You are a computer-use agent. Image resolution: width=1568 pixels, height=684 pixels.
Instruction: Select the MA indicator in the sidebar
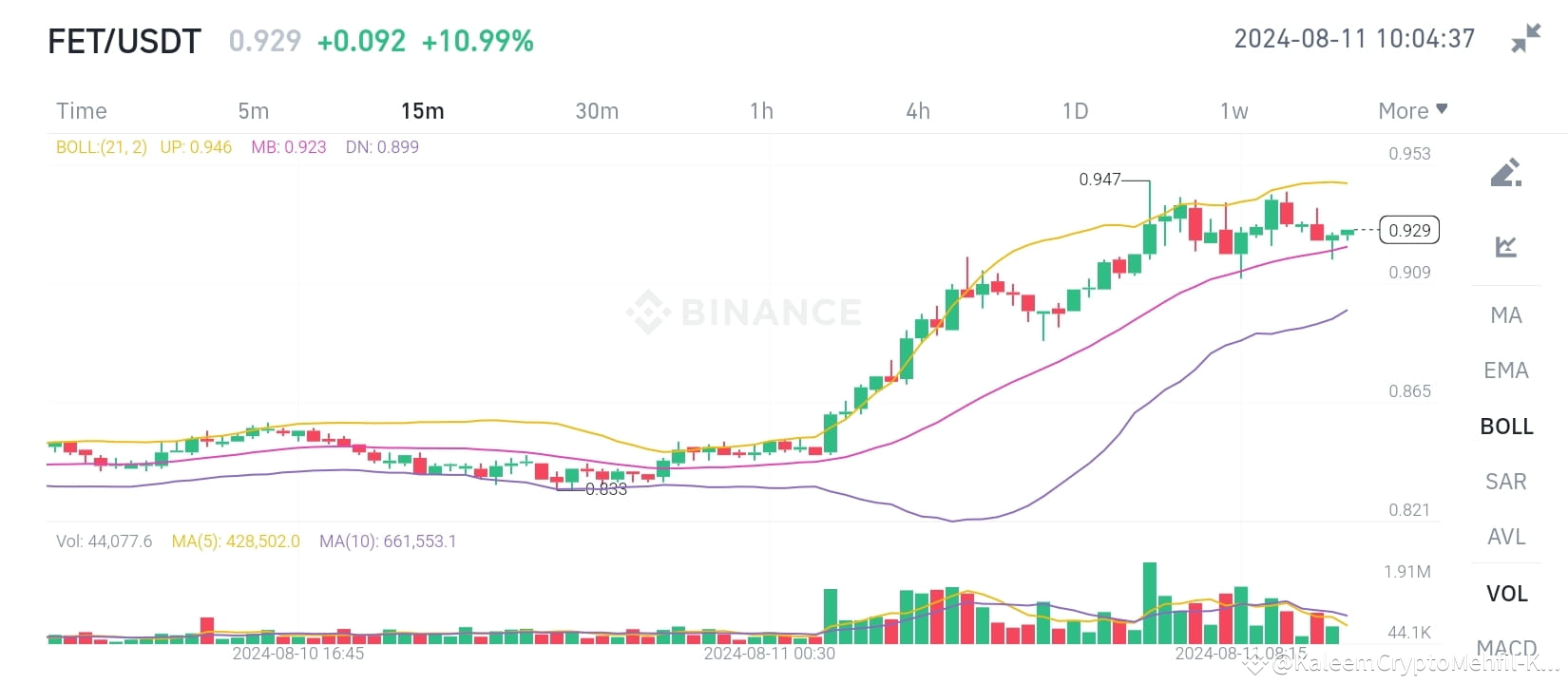1505,314
